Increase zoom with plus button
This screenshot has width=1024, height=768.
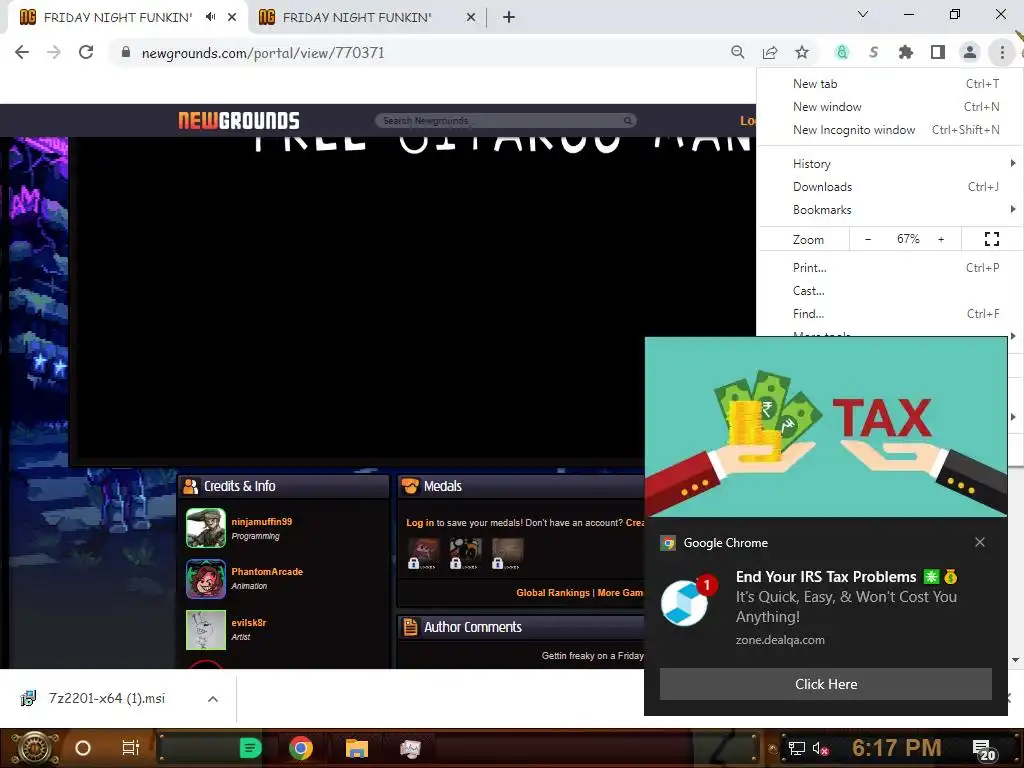click(941, 239)
